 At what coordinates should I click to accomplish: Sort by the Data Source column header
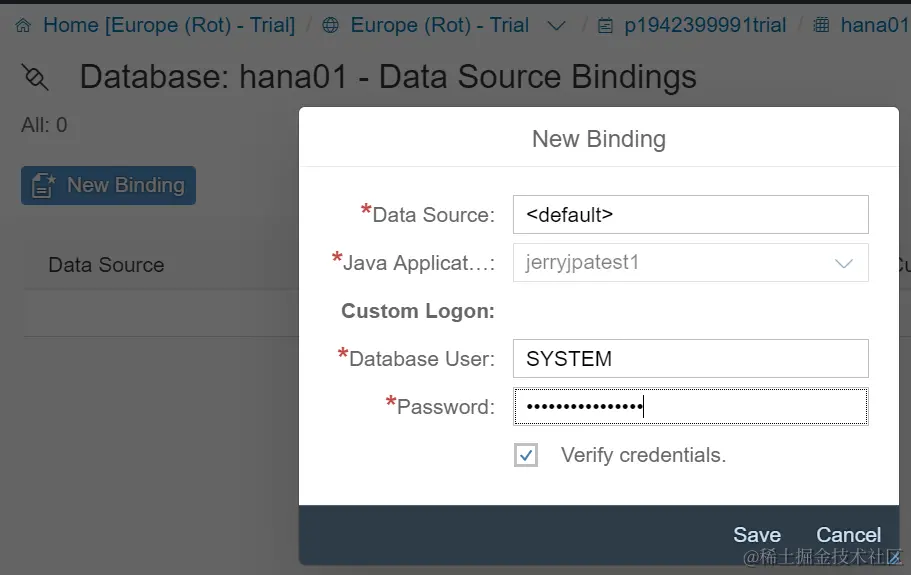tap(106, 265)
